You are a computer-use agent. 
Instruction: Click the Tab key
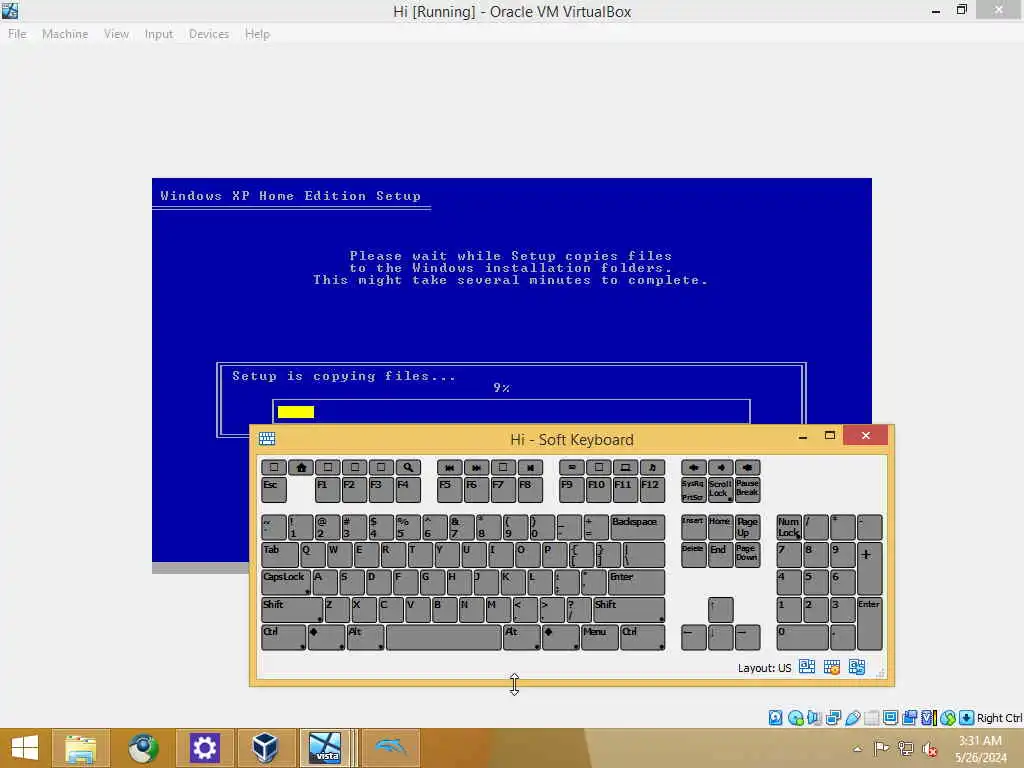[x=280, y=554]
